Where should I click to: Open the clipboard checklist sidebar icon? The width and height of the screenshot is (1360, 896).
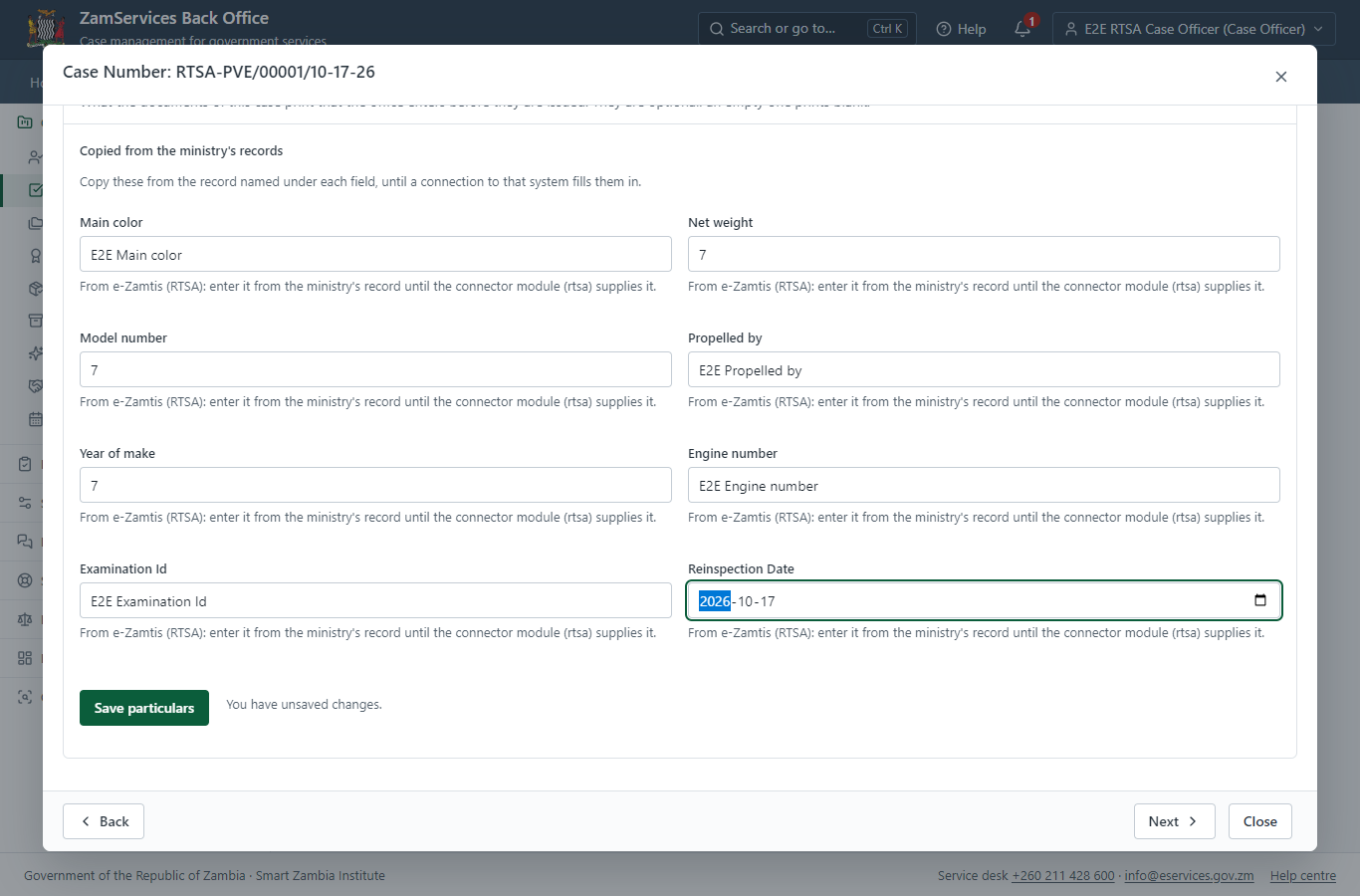point(25,464)
